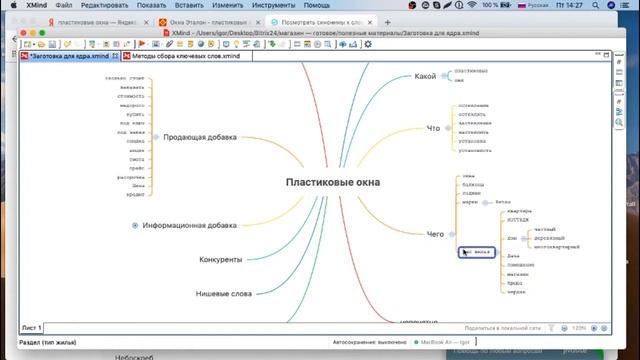This screenshot has height=360, width=640.
Task: Click the Wi-Fi icon in menu bar
Action: tap(472, 5)
